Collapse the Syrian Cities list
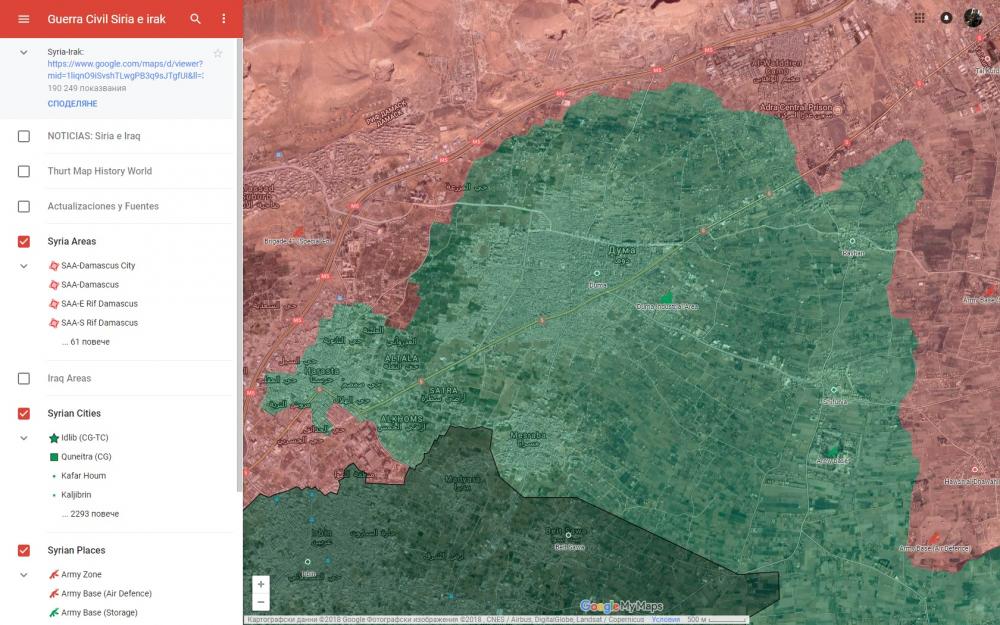 (24, 438)
